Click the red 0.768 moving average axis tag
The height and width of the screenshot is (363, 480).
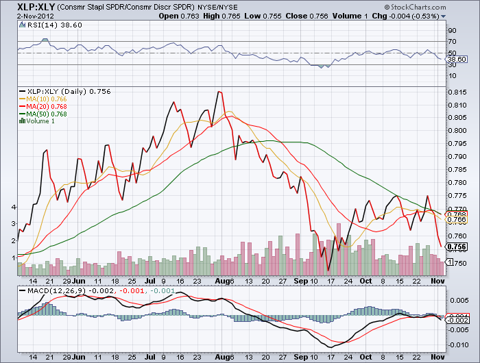[457, 214]
